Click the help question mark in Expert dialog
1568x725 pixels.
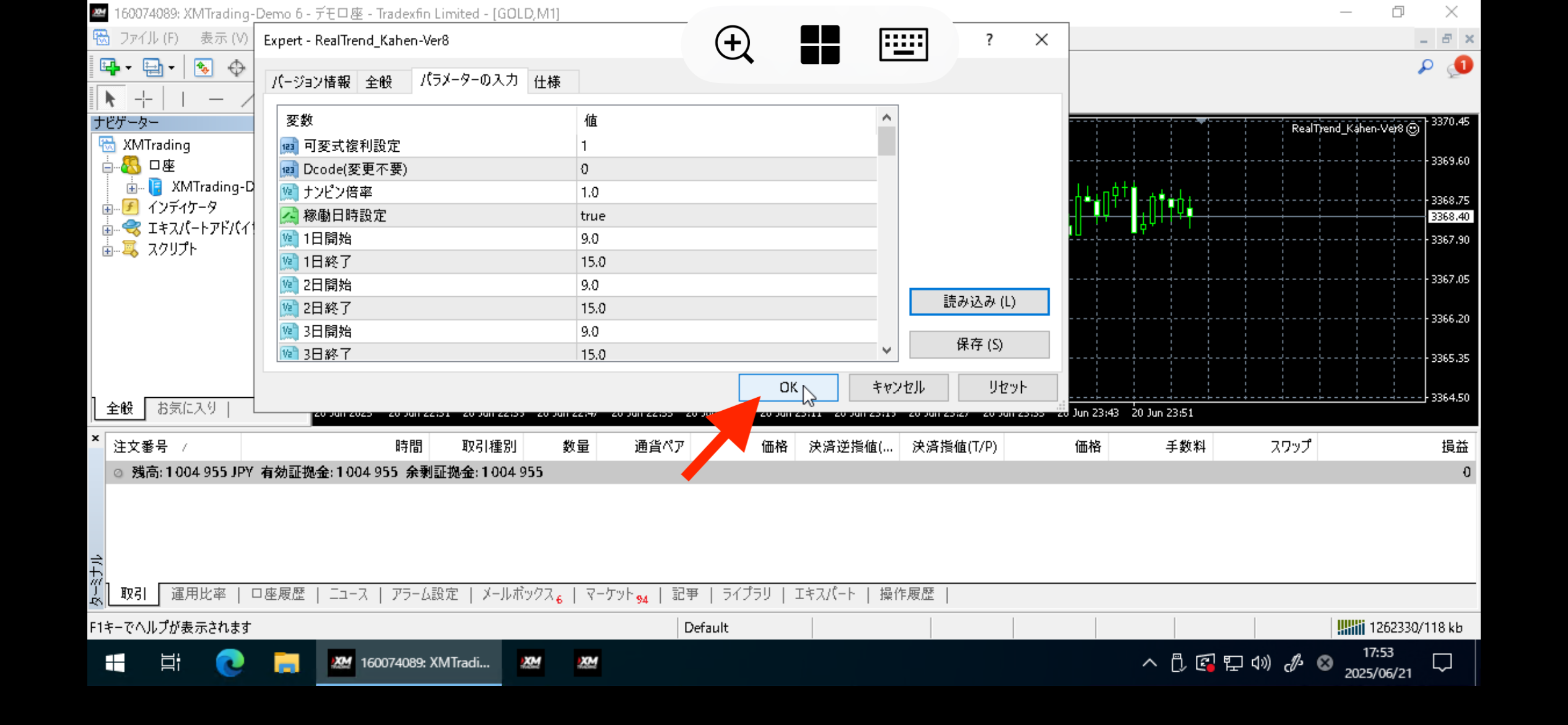click(x=989, y=40)
